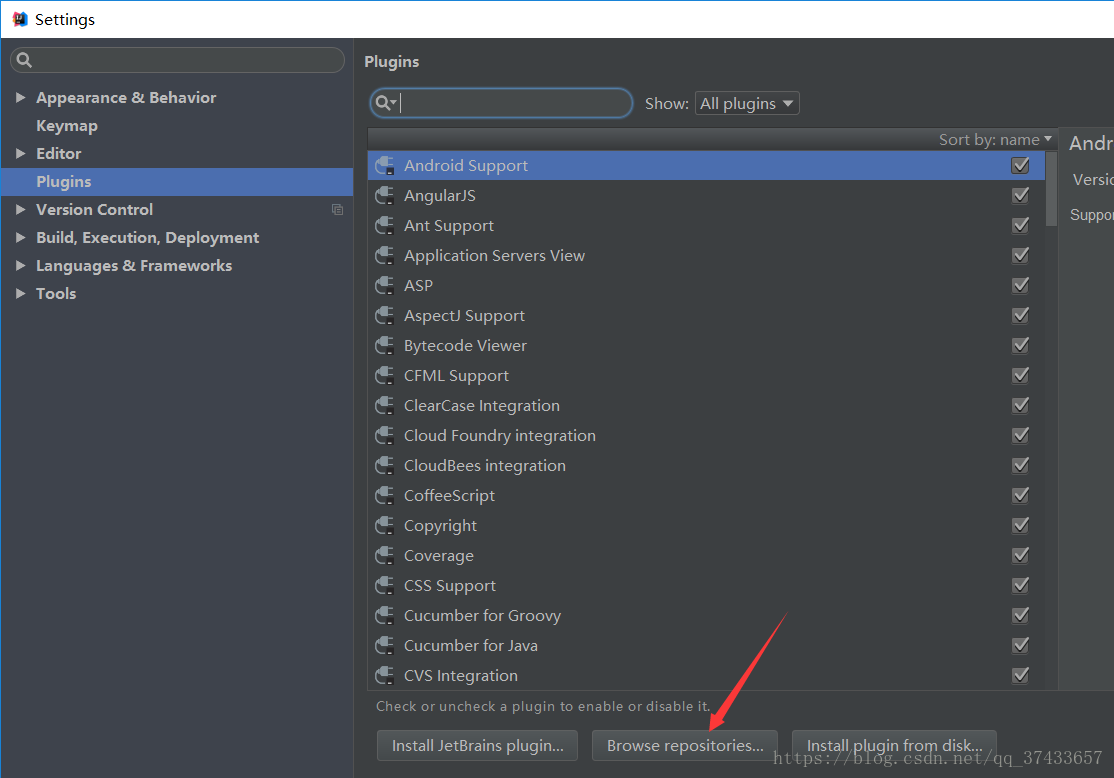Open Languages & Frameworks settings page
This screenshot has width=1114, height=778.
tap(134, 266)
